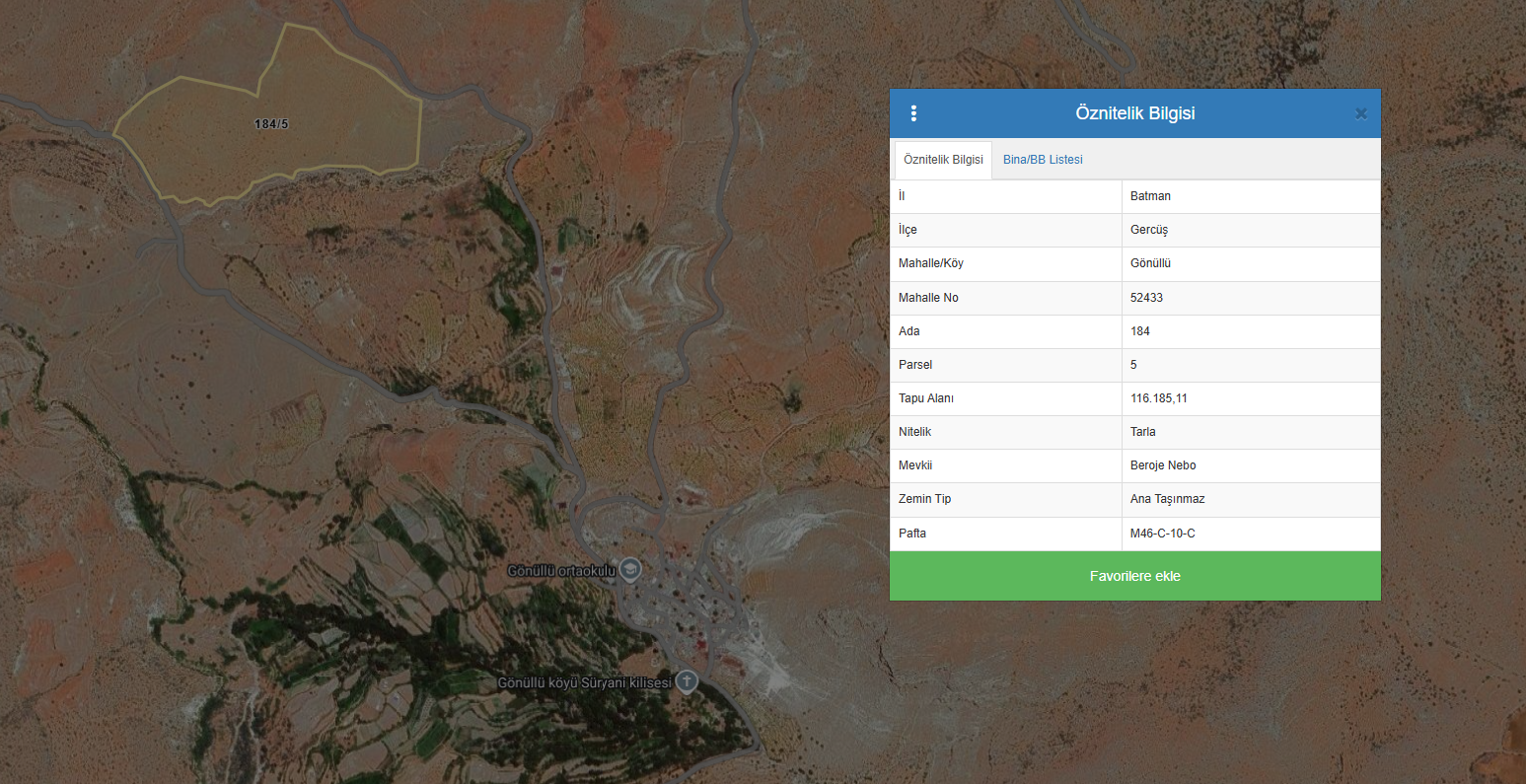Image resolution: width=1526 pixels, height=784 pixels.
Task: Click the Mahalle No value 52433
Action: [x=1146, y=298]
